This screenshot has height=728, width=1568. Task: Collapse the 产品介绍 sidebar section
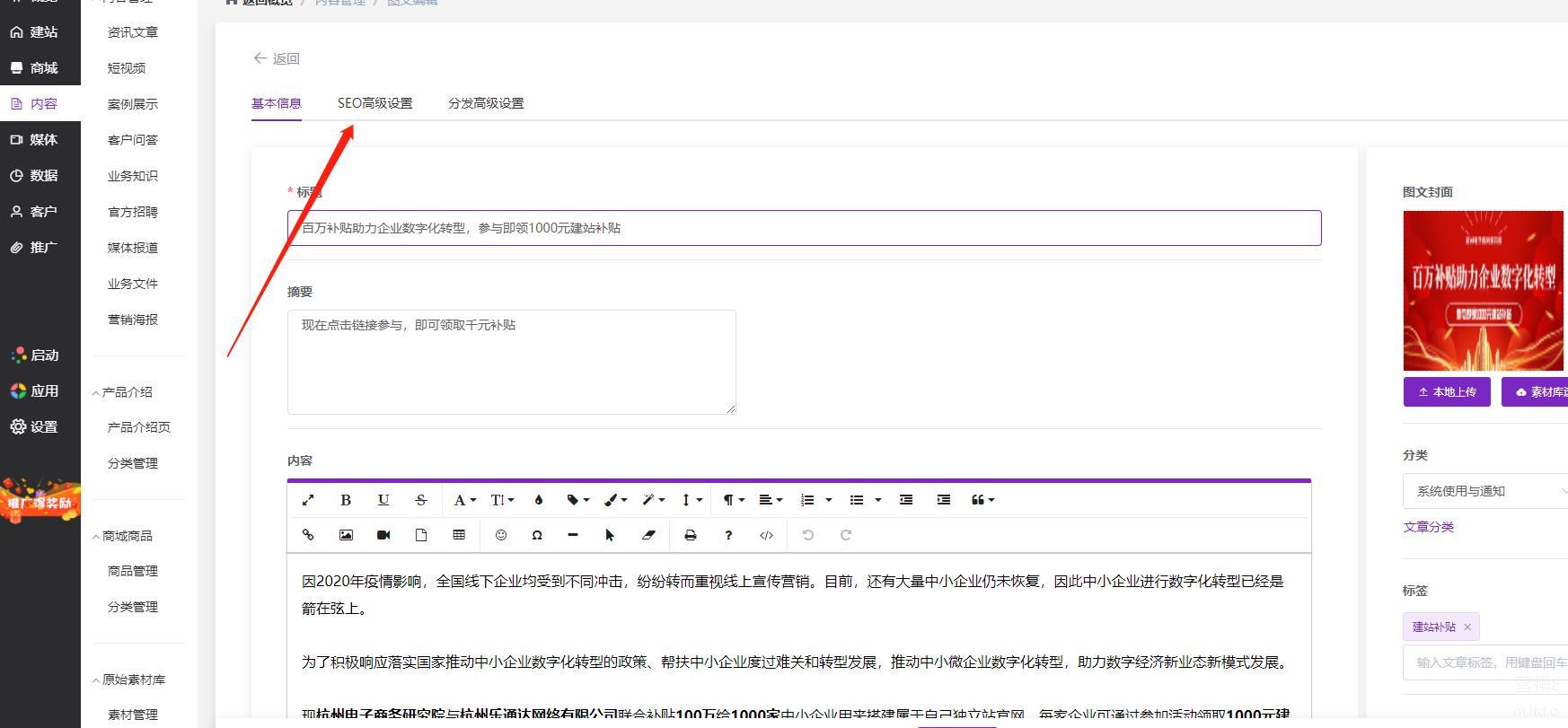coord(126,392)
